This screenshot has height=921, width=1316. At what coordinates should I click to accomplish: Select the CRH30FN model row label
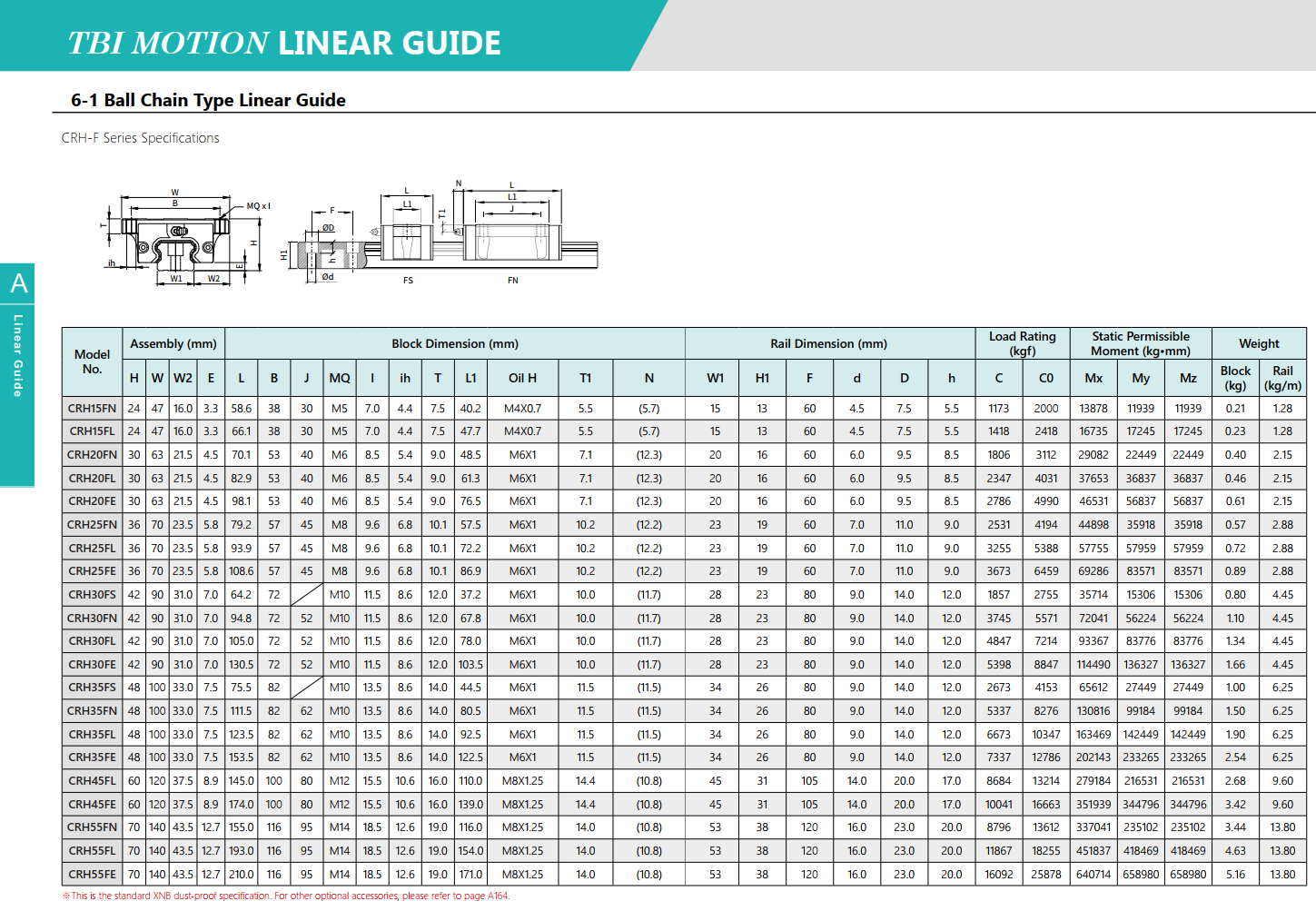pos(92,618)
